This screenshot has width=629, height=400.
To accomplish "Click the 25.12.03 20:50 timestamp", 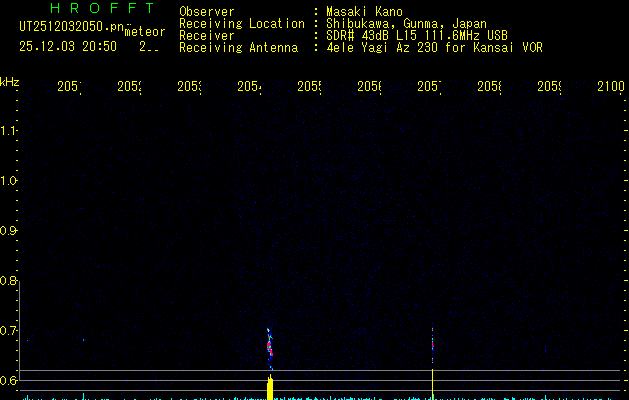I will [x=67, y=46].
